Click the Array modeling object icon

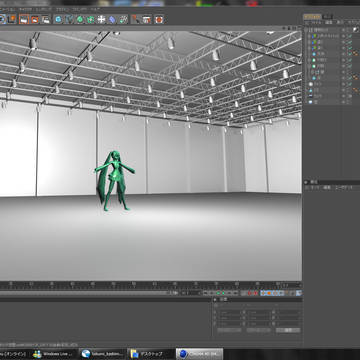(x=91, y=19)
